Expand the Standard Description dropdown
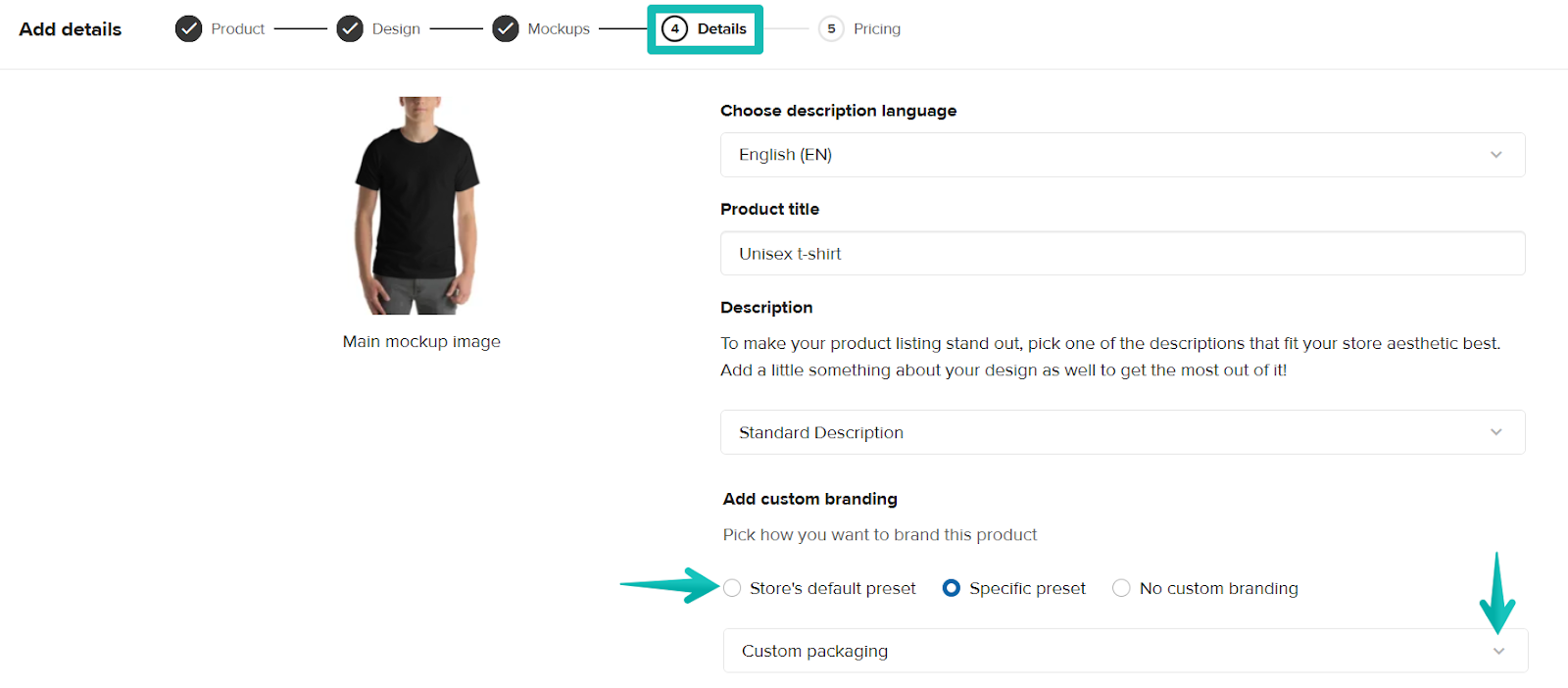The image size is (1568, 688). click(x=1122, y=432)
